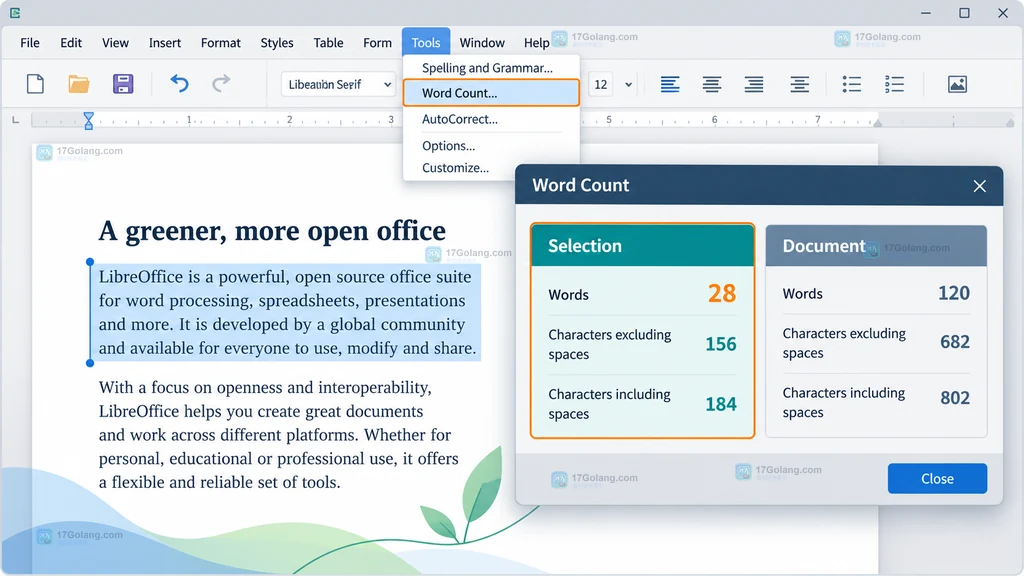Image resolution: width=1024 pixels, height=576 pixels.
Task: Click the heading "A greener, more open office"
Action: pos(272,231)
